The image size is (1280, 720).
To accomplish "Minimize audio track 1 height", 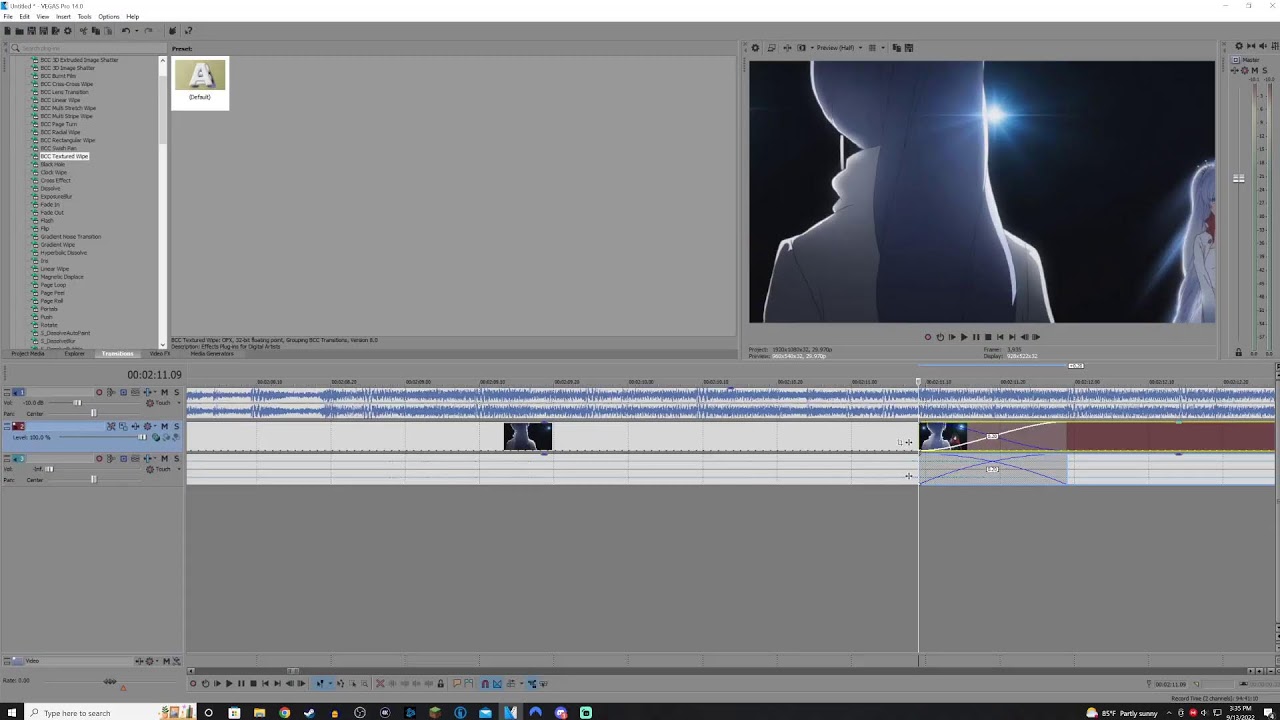I will tap(7, 389).
